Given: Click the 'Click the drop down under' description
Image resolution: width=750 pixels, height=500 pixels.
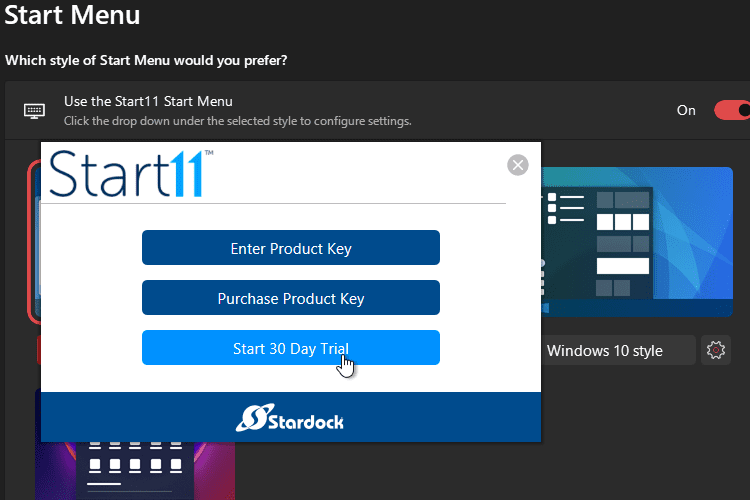Looking at the screenshot, I should [x=238, y=121].
